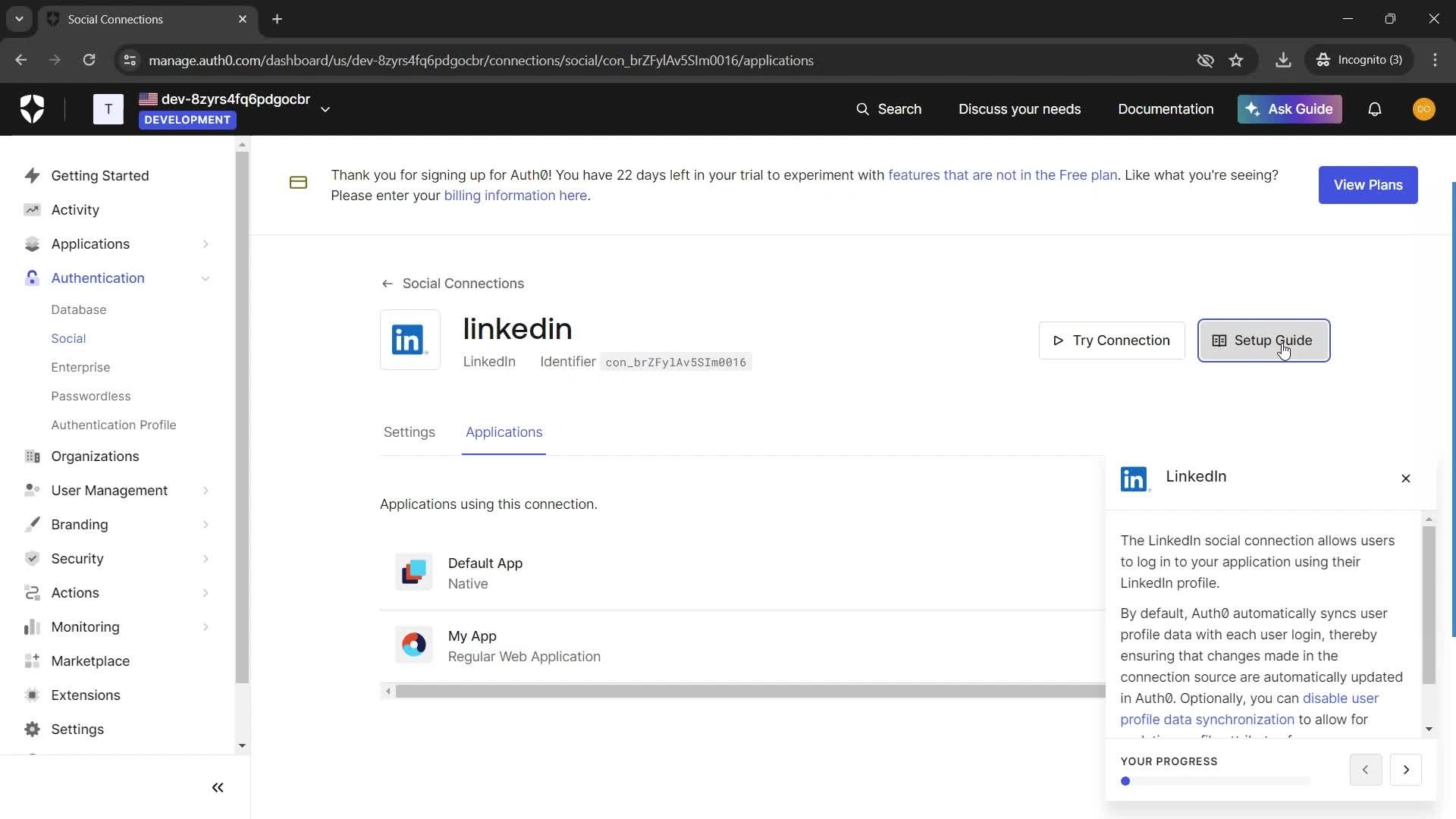The image size is (1456, 819).
Task: Open the notifications bell
Action: [1374, 109]
